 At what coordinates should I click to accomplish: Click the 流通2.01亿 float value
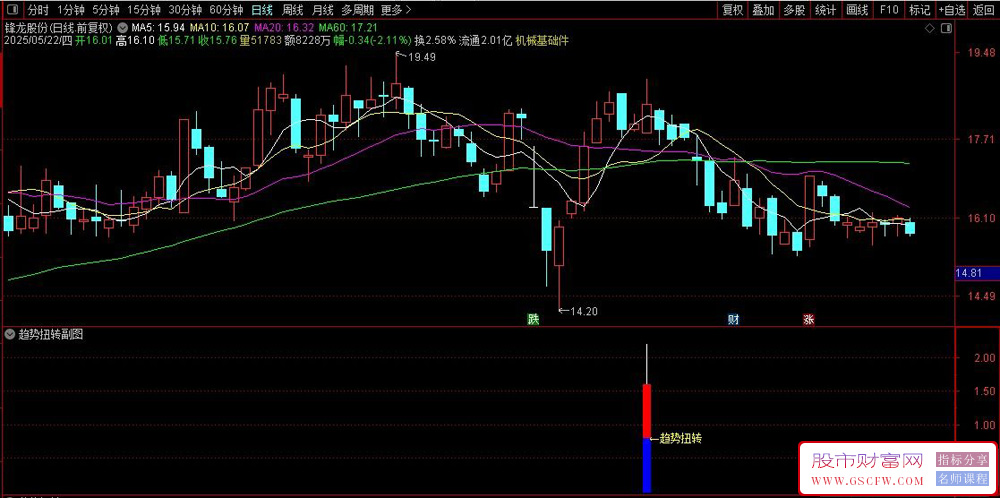(486, 40)
